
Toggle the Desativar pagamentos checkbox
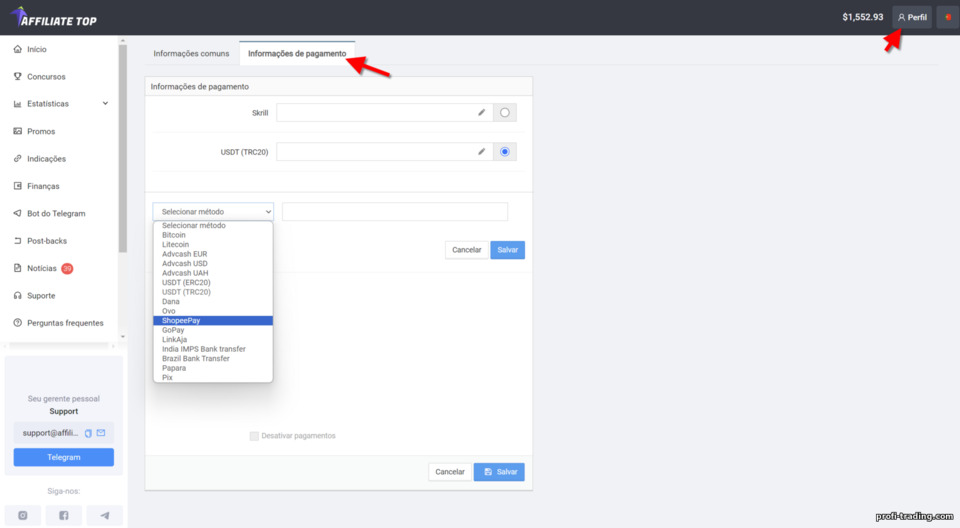pyautogui.click(x=253, y=436)
